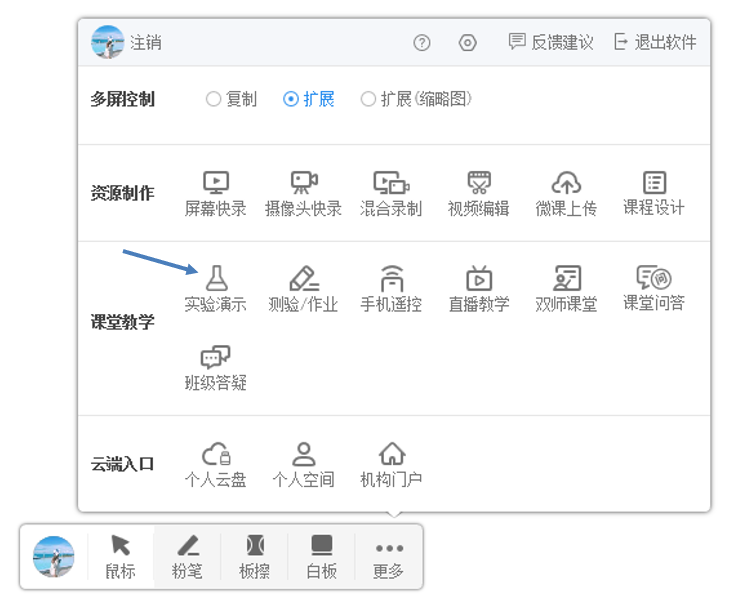Select the 粉笔 chalk tool
The image size is (730, 602).
point(187,557)
